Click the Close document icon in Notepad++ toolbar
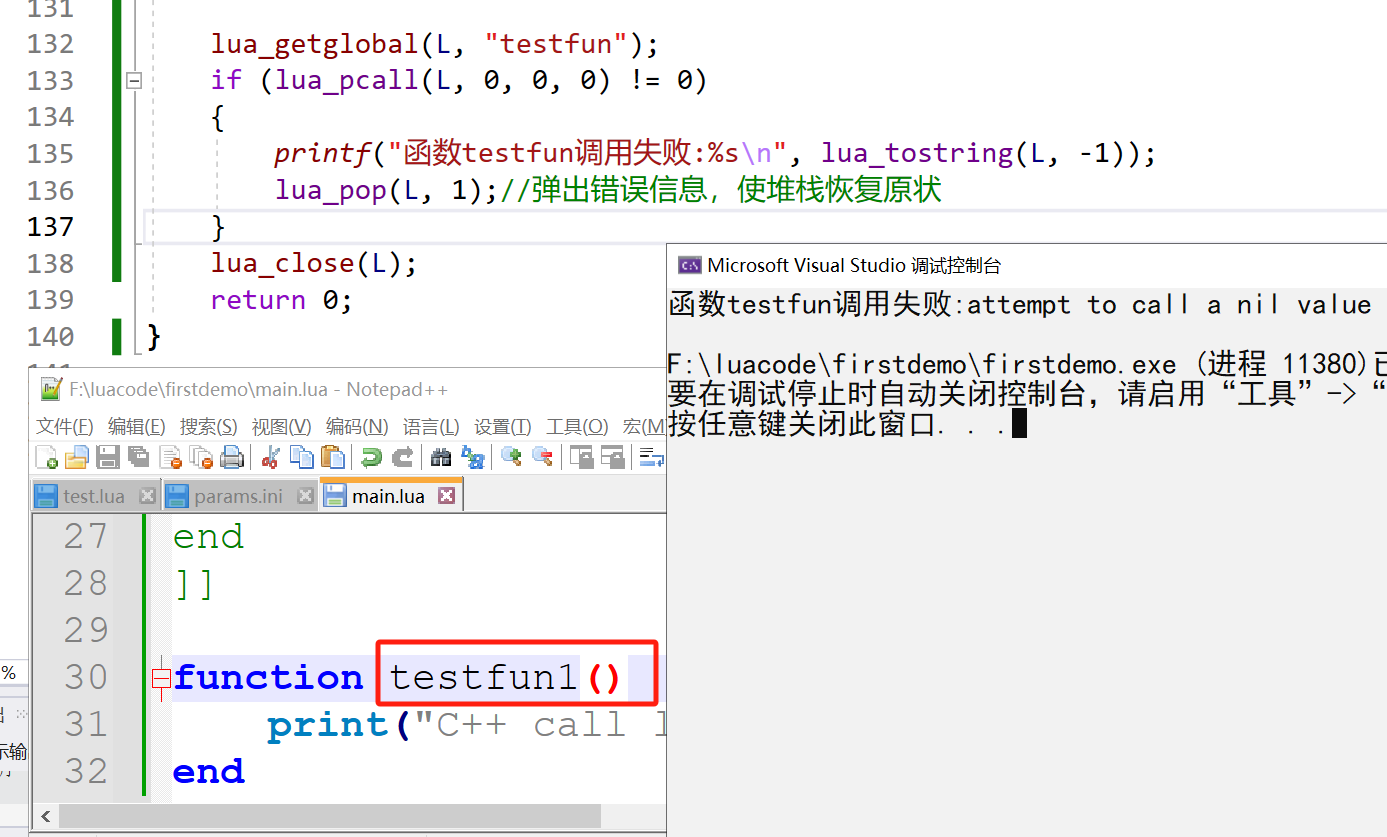The height and width of the screenshot is (837, 1387). [x=170, y=457]
